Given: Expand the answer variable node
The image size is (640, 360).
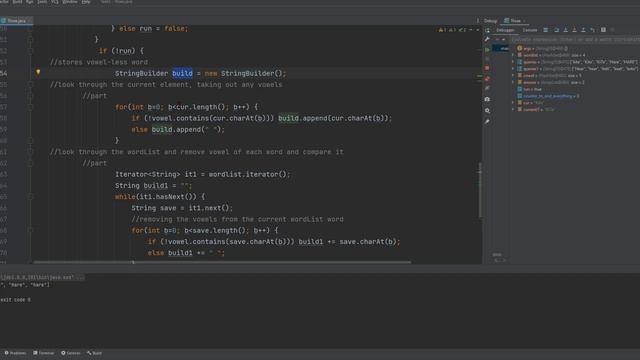Looking at the screenshot, I should (x=513, y=82).
